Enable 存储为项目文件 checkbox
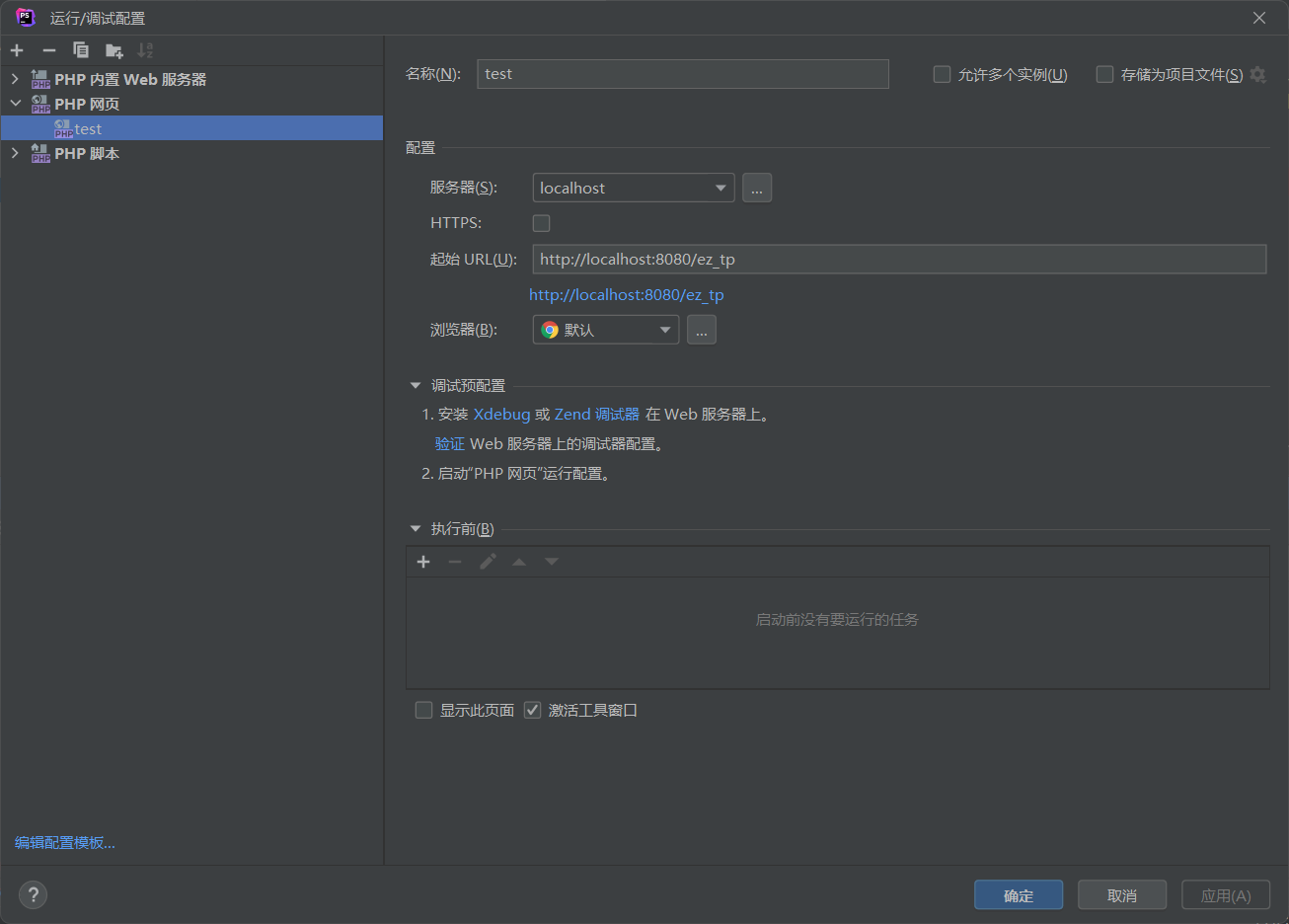 tap(1104, 74)
